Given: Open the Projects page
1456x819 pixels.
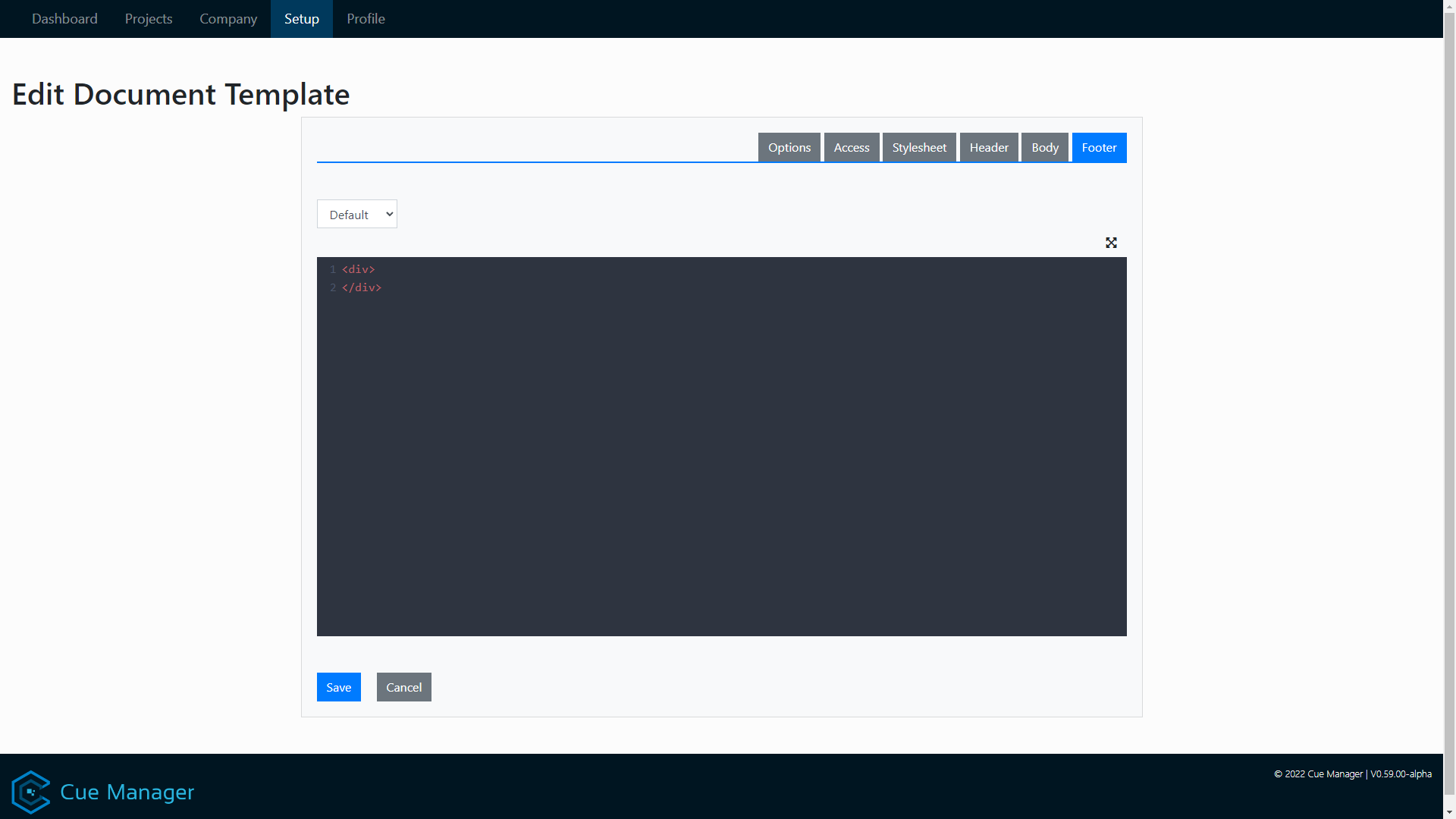Looking at the screenshot, I should pos(148,18).
